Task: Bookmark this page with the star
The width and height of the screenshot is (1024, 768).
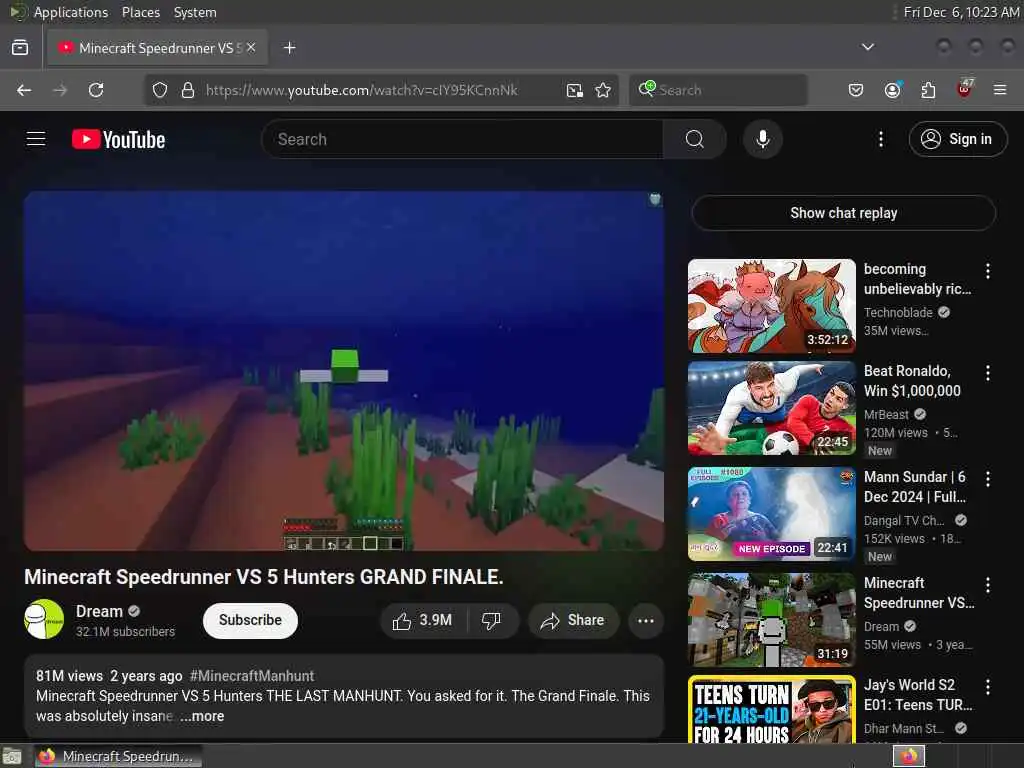Action: coord(603,90)
